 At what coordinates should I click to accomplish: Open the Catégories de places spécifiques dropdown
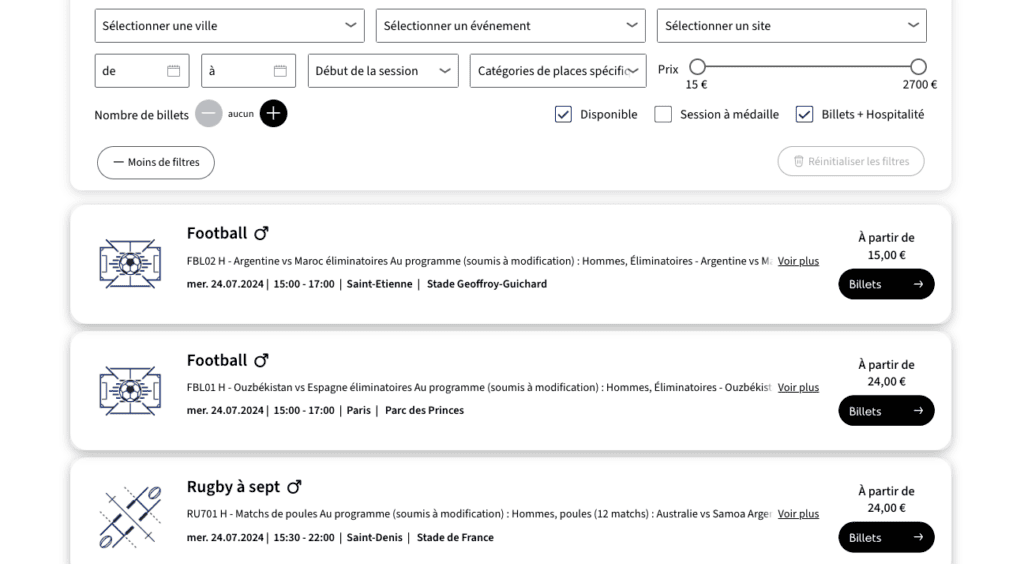click(557, 71)
